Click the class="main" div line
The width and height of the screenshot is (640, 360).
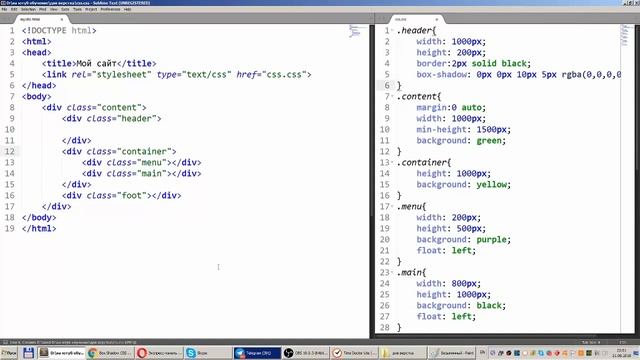click(142, 173)
